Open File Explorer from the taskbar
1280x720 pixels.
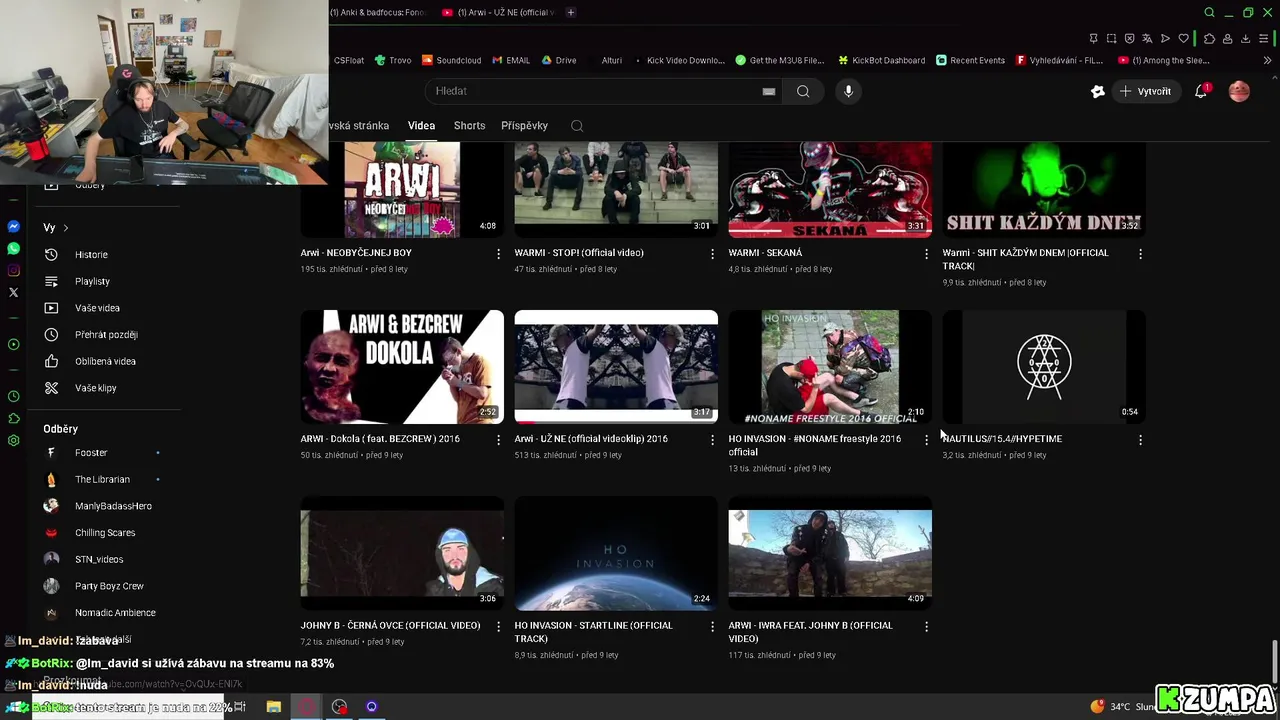coord(274,707)
